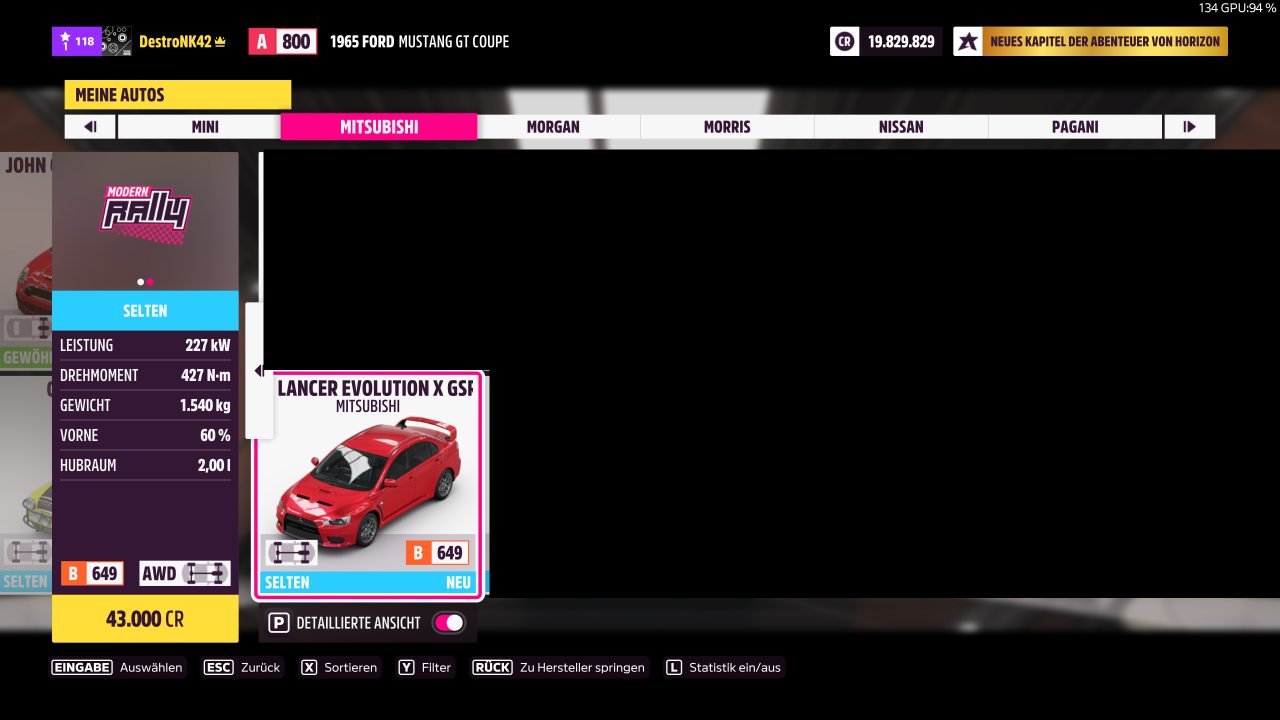Toggle statistics with the L Statistik button
Screen dimensions: 1280x720
[x=724, y=668]
